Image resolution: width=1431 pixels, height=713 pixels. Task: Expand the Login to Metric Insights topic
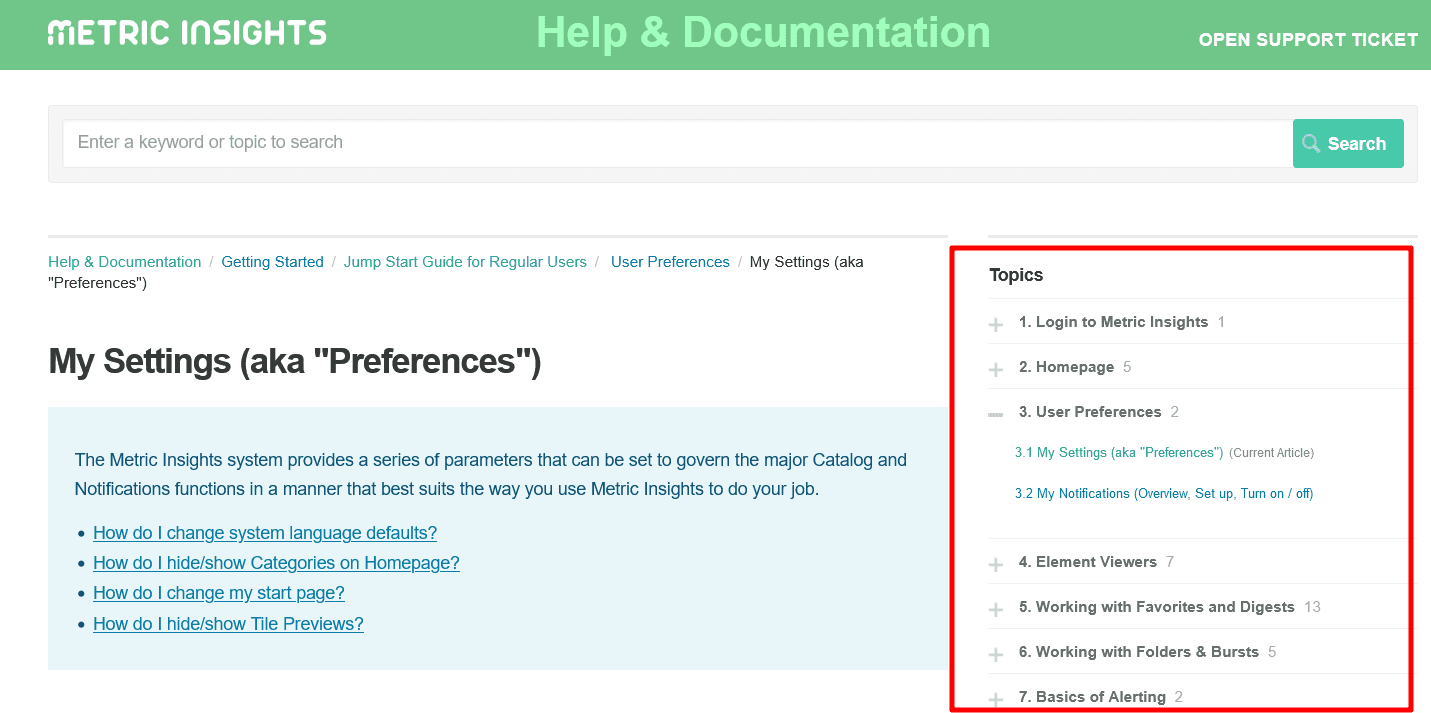[996, 324]
